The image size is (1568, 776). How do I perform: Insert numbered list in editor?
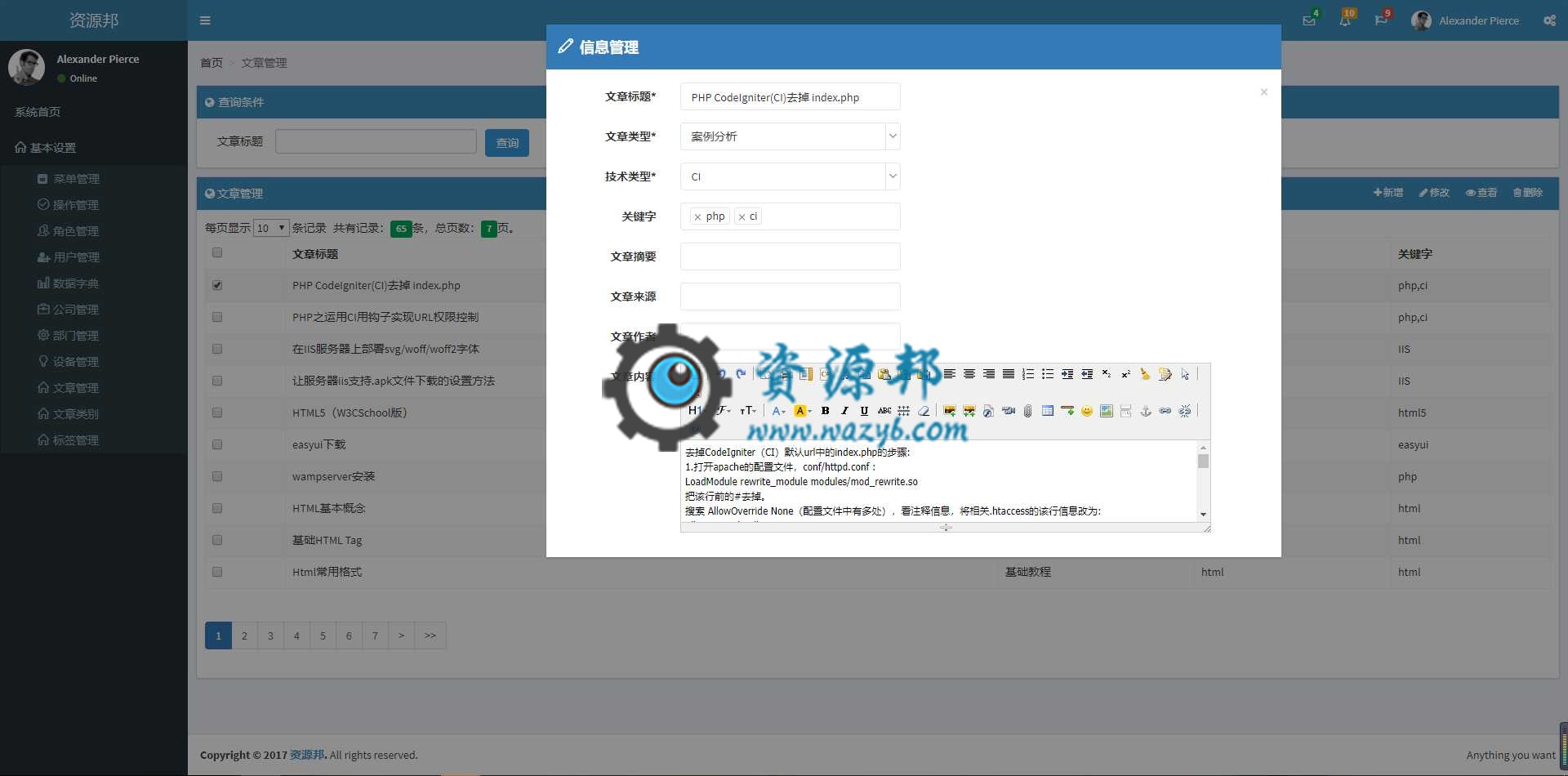(1028, 374)
